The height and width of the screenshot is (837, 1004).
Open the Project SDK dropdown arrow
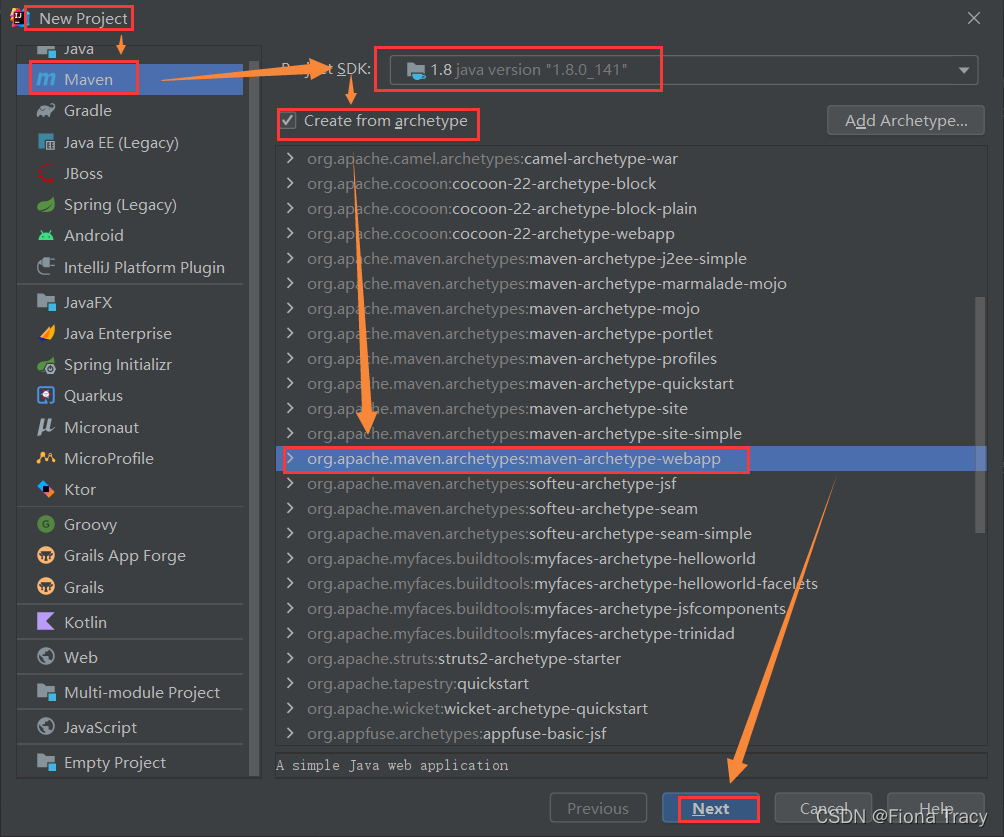click(964, 70)
